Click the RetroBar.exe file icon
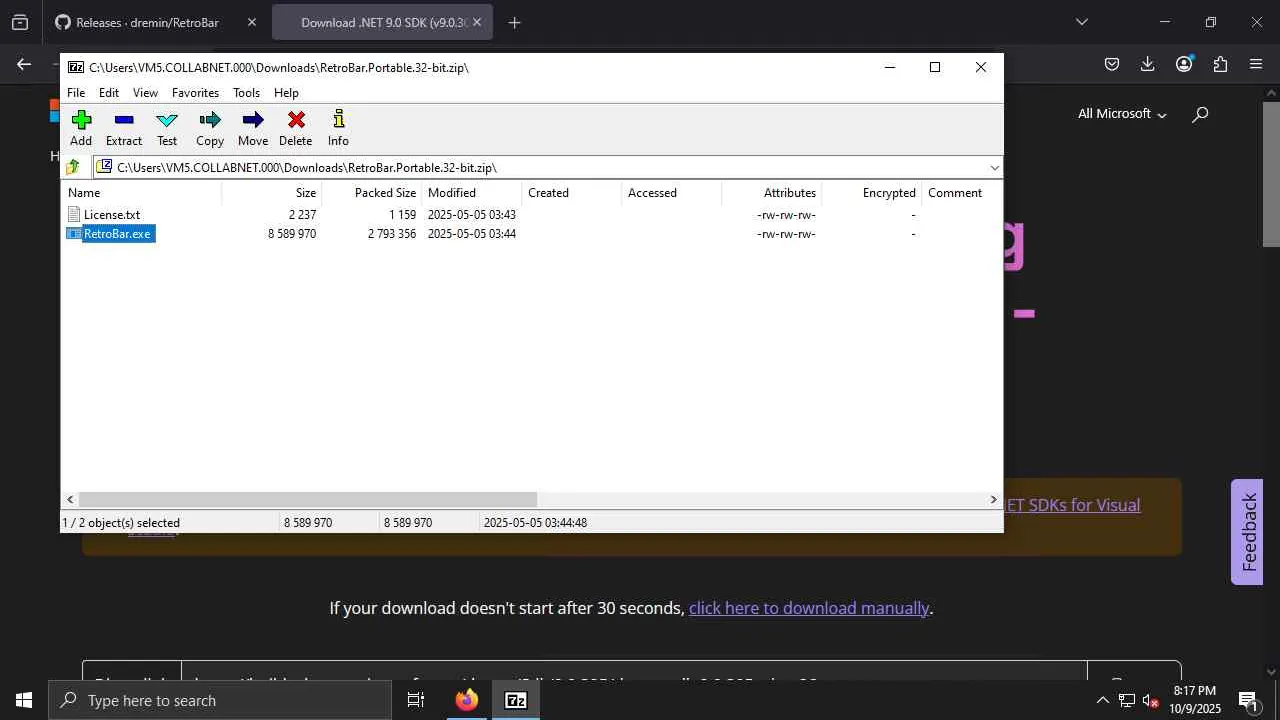This screenshot has height=720, width=1280. click(74, 234)
